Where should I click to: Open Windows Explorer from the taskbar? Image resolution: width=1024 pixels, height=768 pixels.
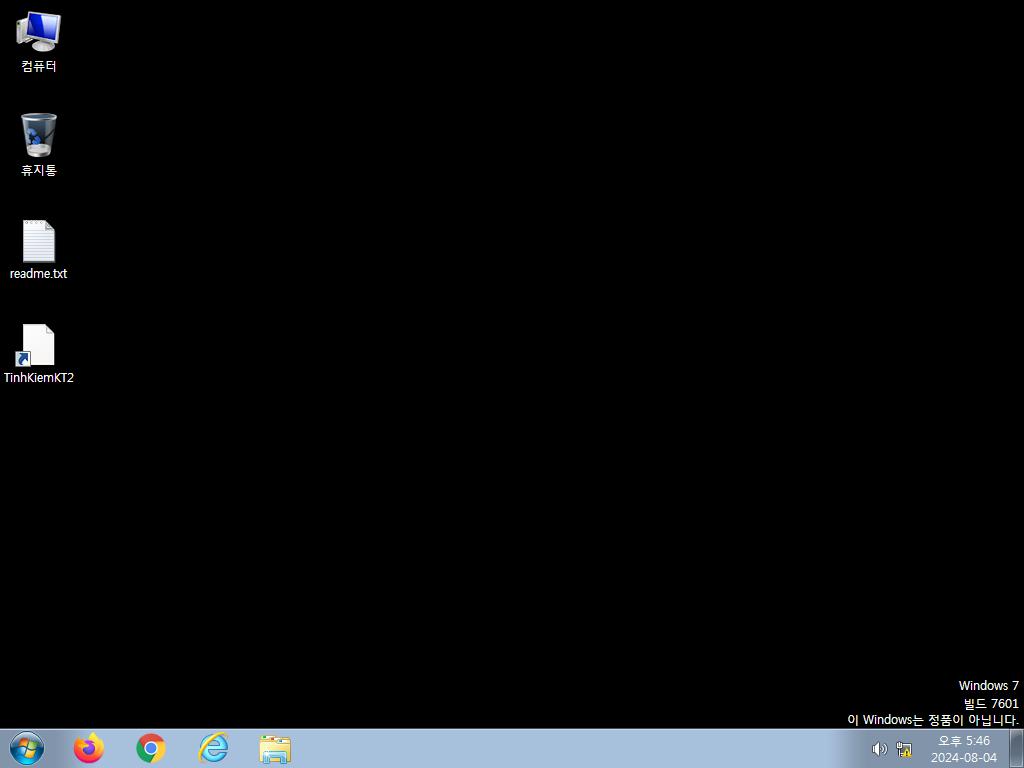(275, 749)
